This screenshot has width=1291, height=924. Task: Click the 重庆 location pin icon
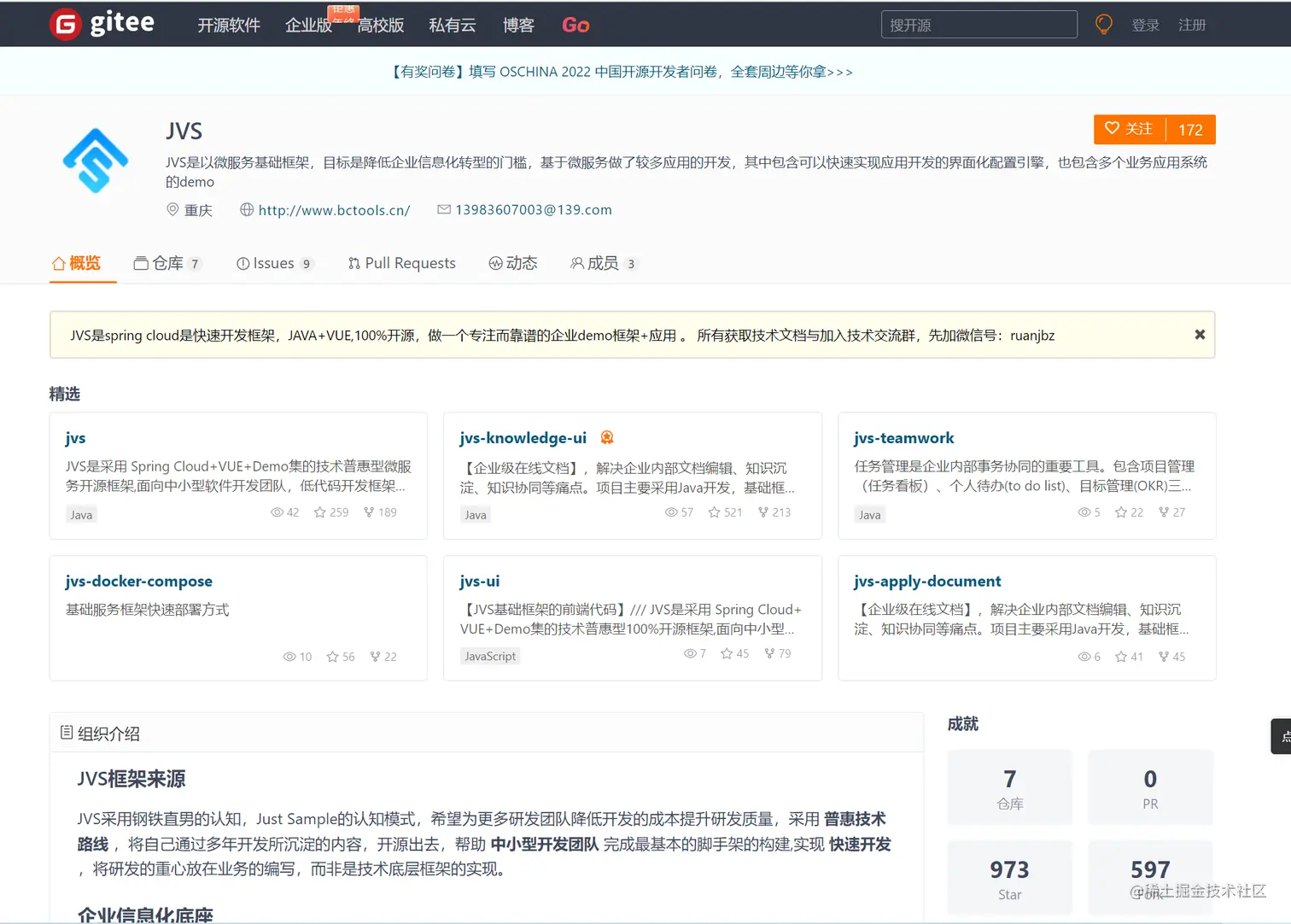[x=172, y=209]
